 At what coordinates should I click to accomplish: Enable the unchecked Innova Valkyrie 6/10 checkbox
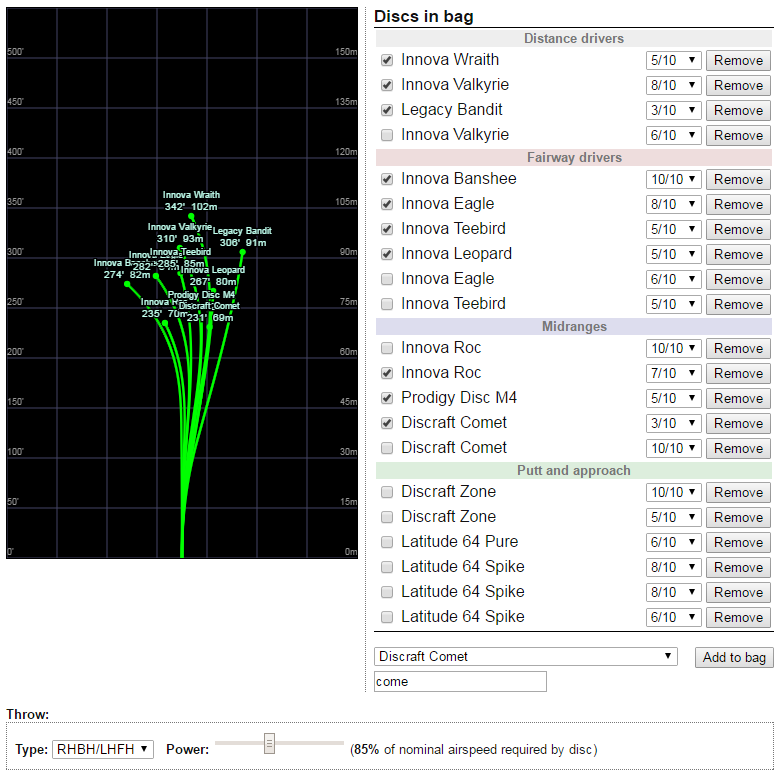(387, 135)
